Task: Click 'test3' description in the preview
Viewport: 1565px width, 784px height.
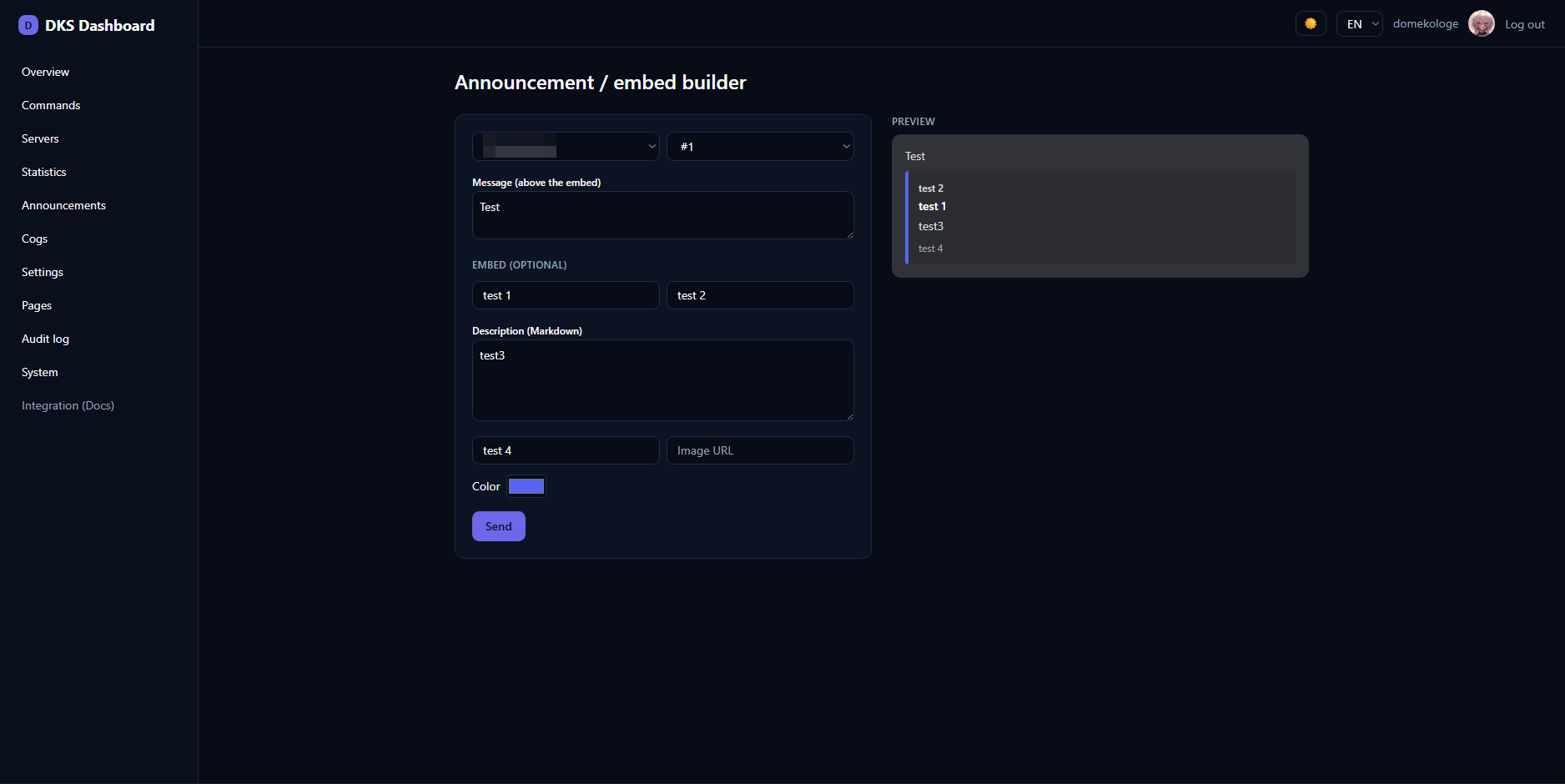Action: (931, 226)
